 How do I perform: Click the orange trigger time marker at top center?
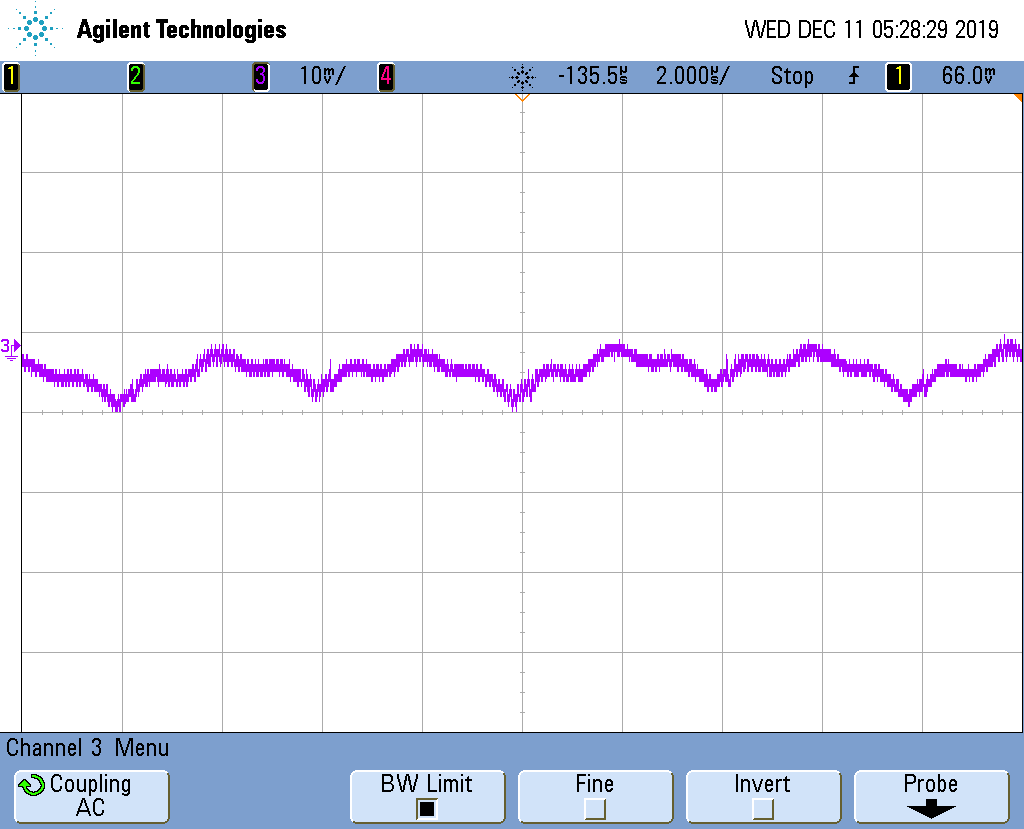521,98
